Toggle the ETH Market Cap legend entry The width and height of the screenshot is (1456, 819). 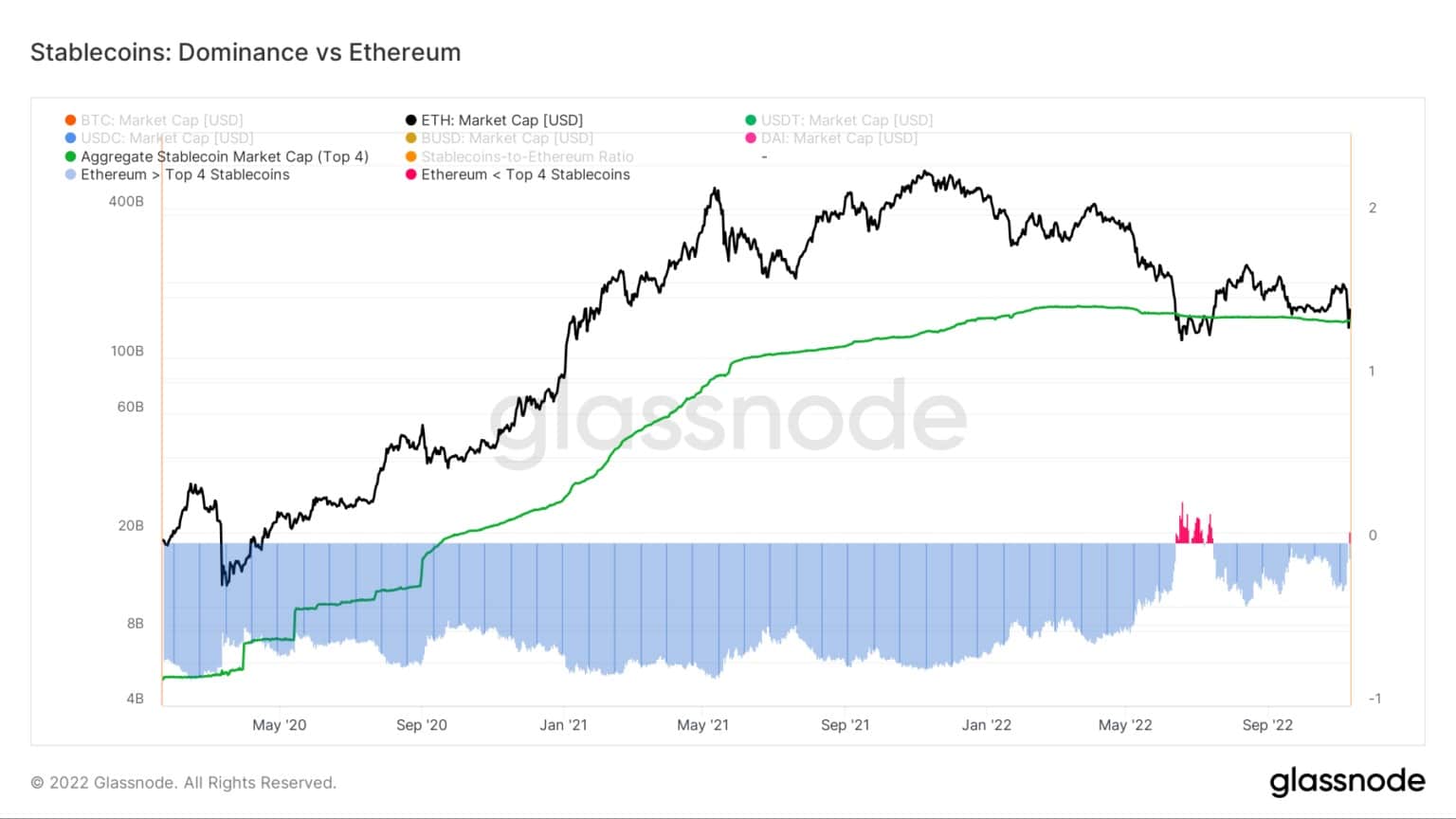tap(494, 120)
